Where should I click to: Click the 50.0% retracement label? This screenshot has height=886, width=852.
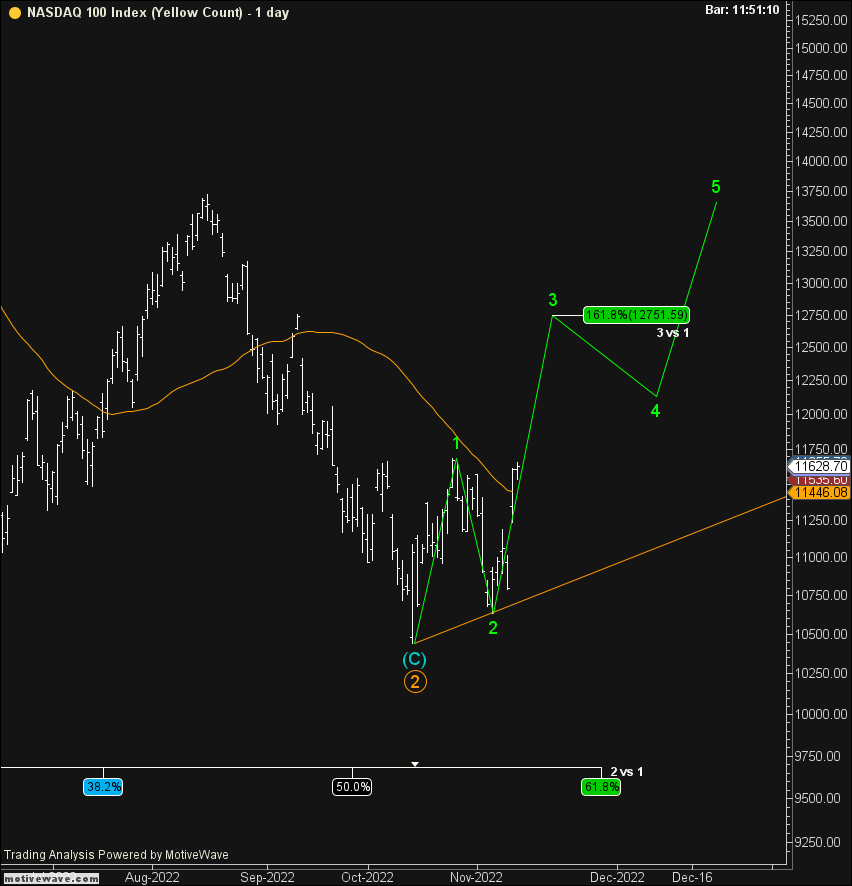pos(353,787)
